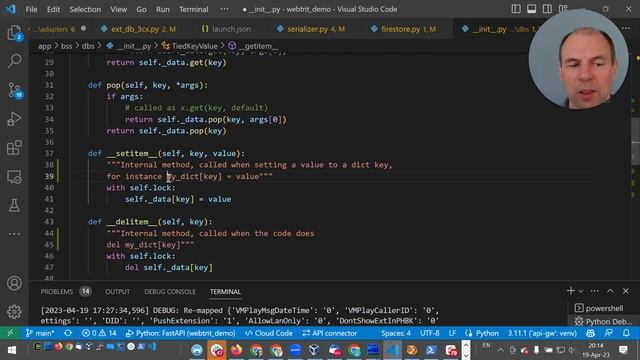Open errors and warnings count in status bar
The width and height of the screenshot is (640, 360).
[x=99, y=333]
